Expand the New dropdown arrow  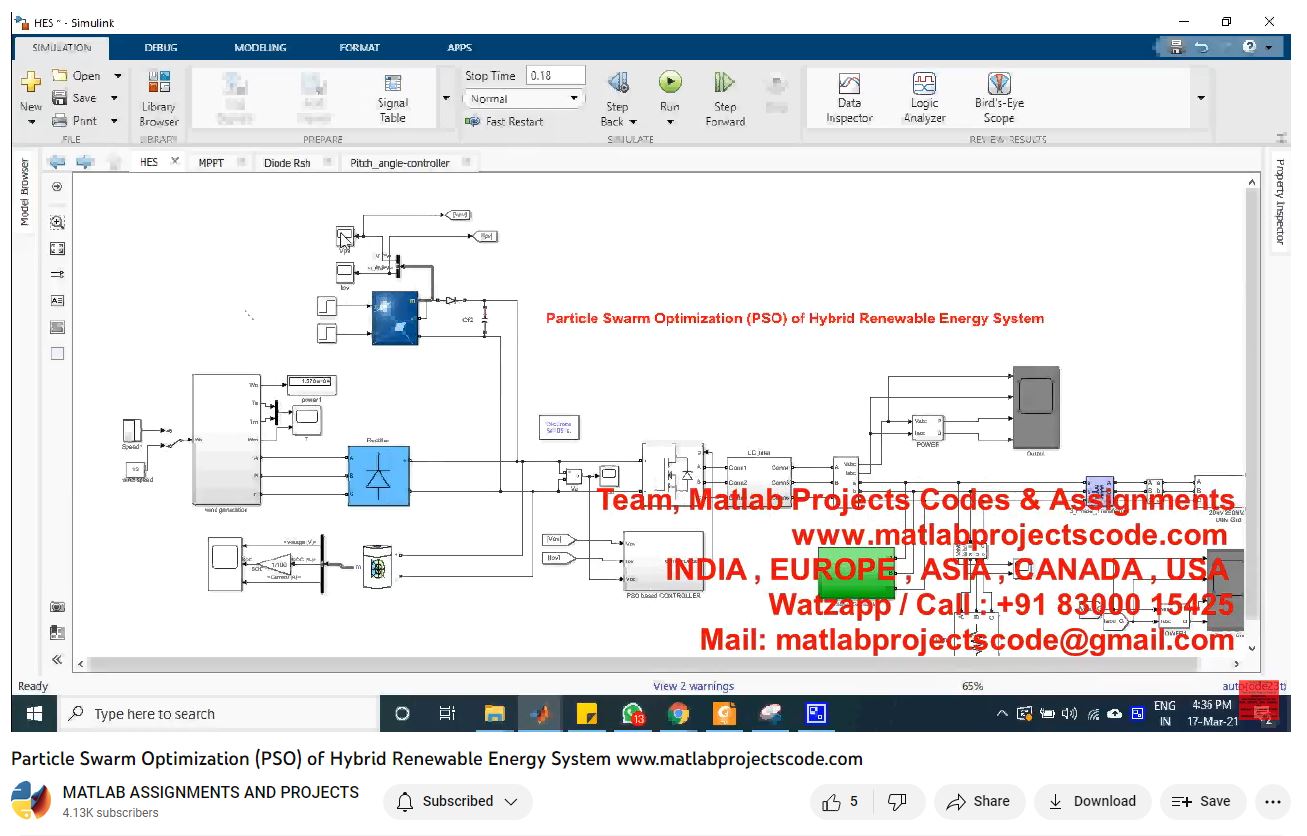(31, 122)
